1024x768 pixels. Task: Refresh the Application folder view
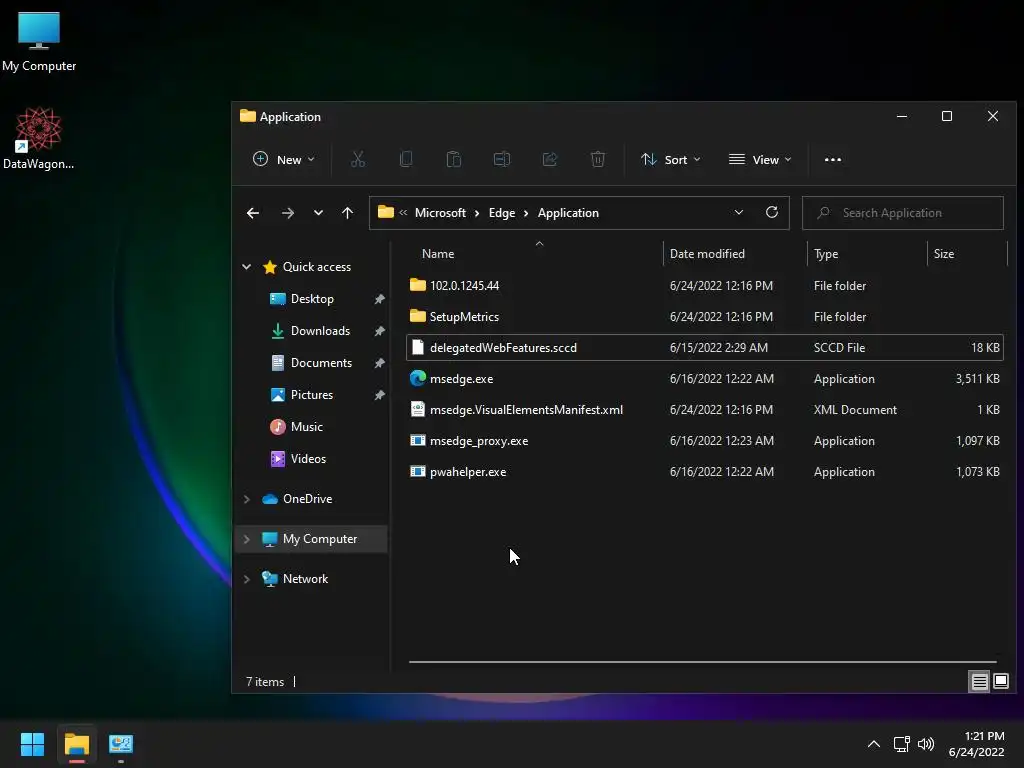pyautogui.click(x=772, y=212)
